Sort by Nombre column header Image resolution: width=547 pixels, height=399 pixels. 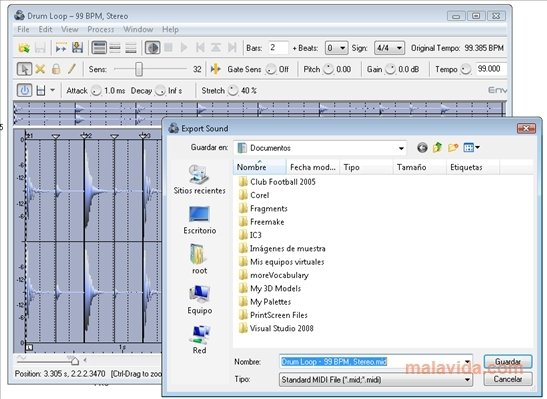pyautogui.click(x=260, y=167)
